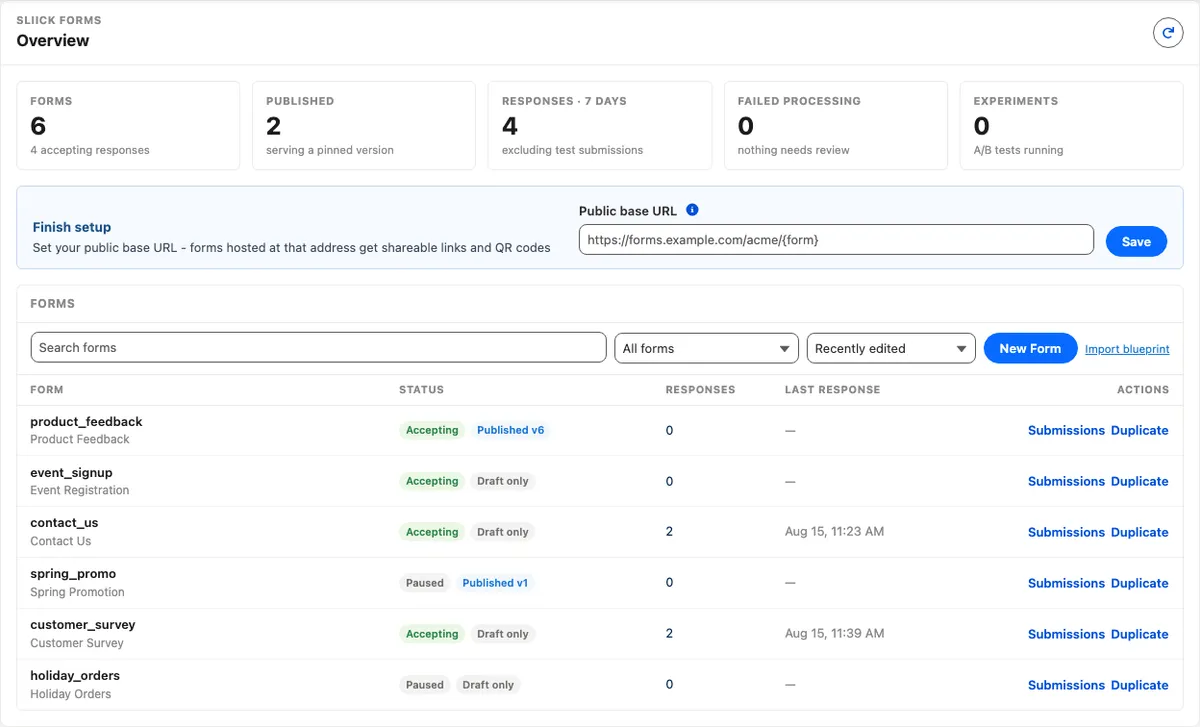Select the customer_survey form name
The width and height of the screenshot is (1200, 727).
coord(83,624)
